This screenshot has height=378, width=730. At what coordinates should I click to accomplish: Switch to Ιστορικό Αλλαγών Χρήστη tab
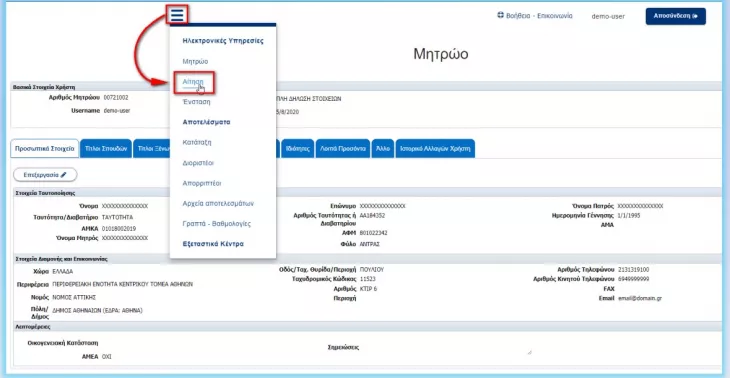[435, 149]
